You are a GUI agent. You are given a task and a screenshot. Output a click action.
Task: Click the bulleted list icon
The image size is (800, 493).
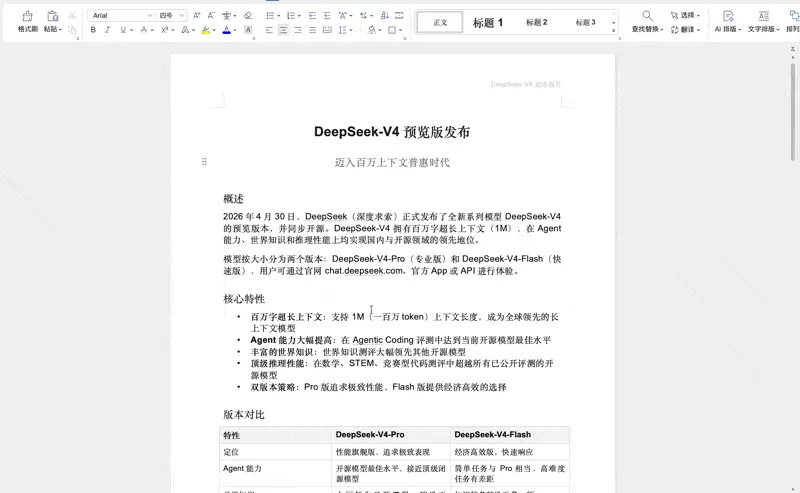[270, 16]
